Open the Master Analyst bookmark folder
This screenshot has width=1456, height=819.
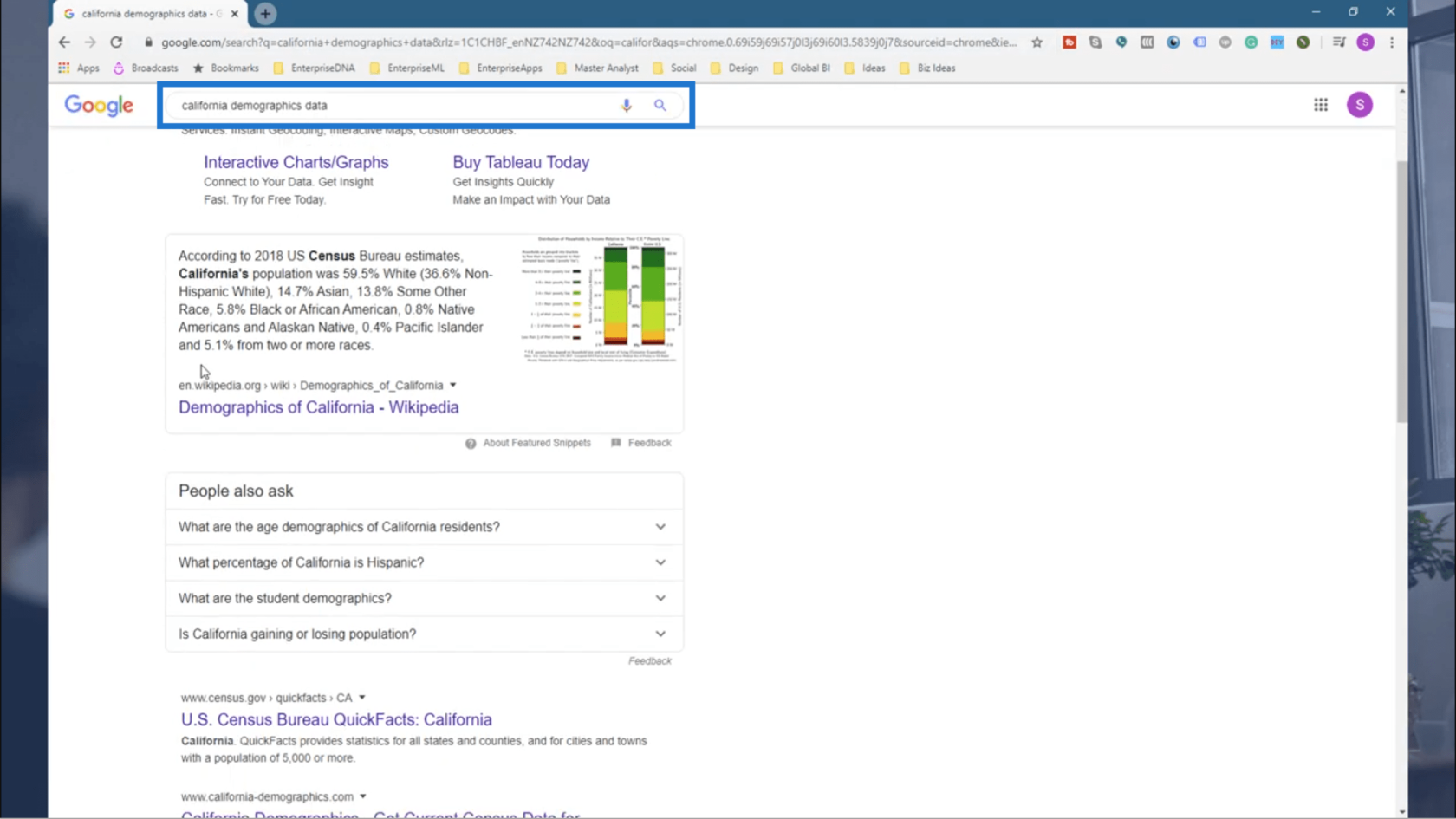point(597,68)
